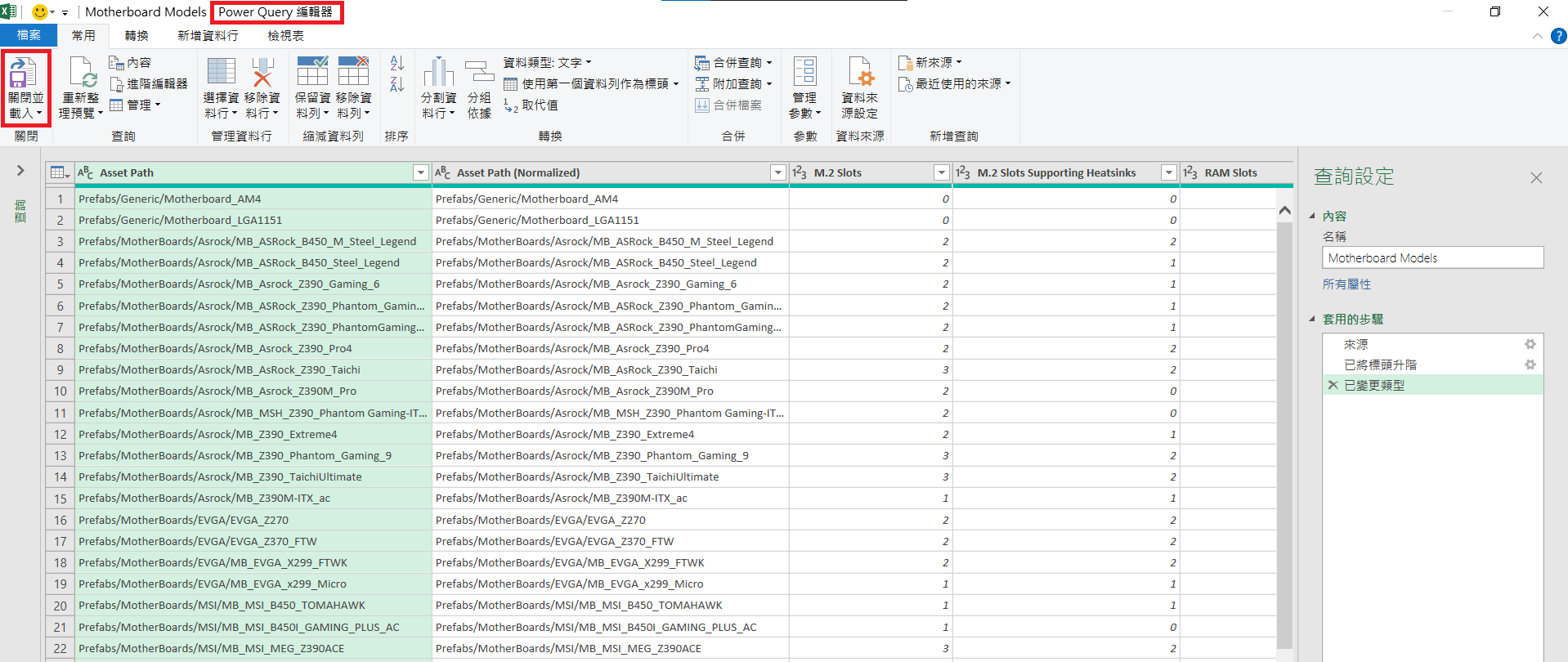Click the 選擇資料行 choose columns icon
This screenshot has width=1568, height=662.
pyautogui.click(x=221, y=73)
